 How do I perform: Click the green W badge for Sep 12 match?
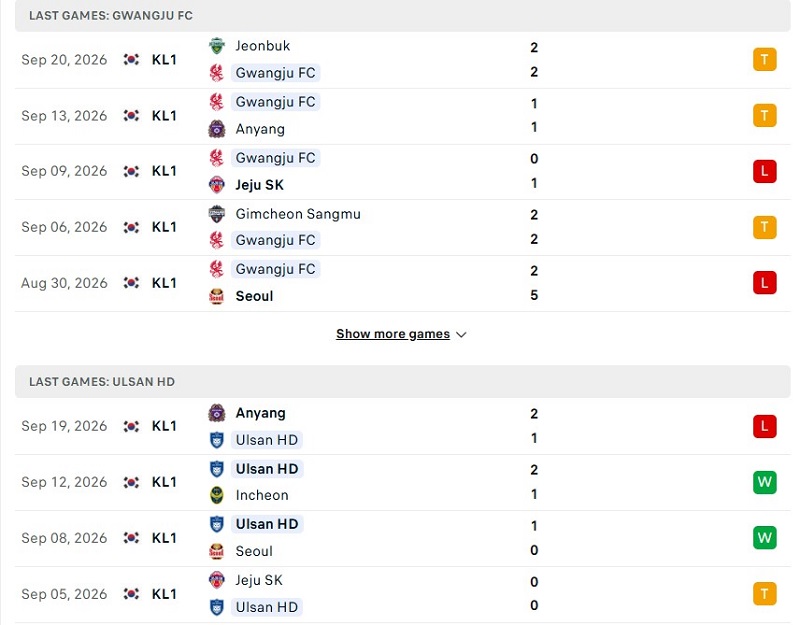[x=764, y=482]
